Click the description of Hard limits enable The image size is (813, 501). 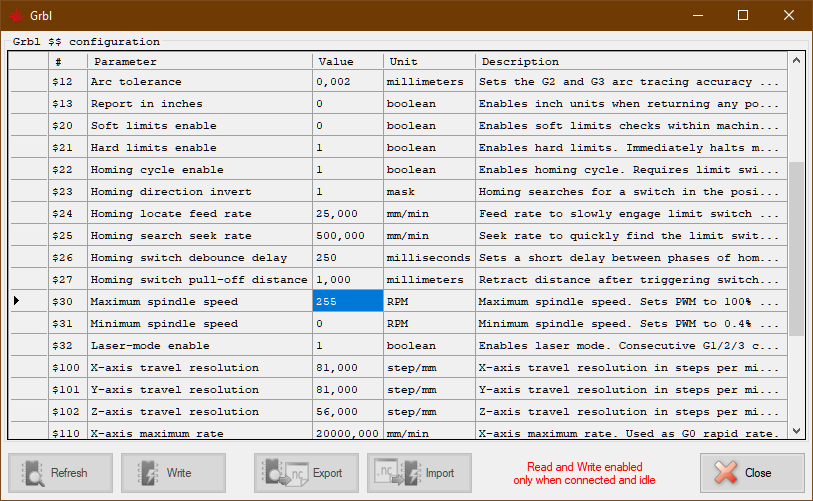[x=631, y=147]
